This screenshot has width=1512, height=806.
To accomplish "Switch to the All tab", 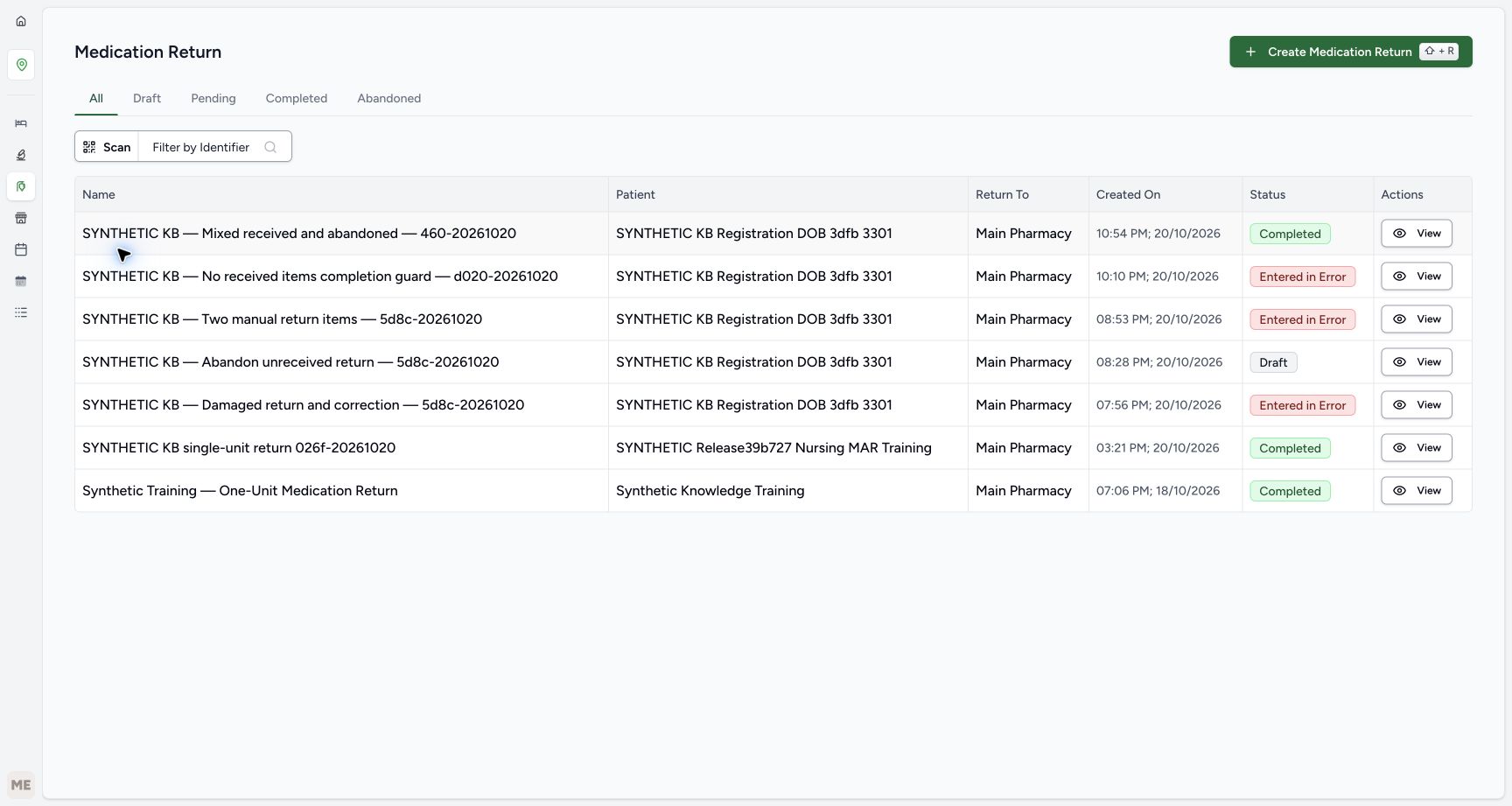I will pyautogui.click(x=96, y=99).
